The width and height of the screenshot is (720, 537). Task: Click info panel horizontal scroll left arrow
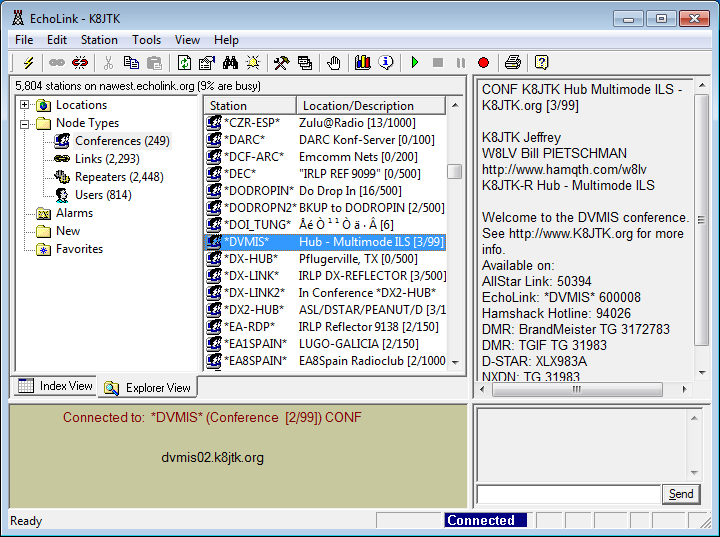point(482,389)
